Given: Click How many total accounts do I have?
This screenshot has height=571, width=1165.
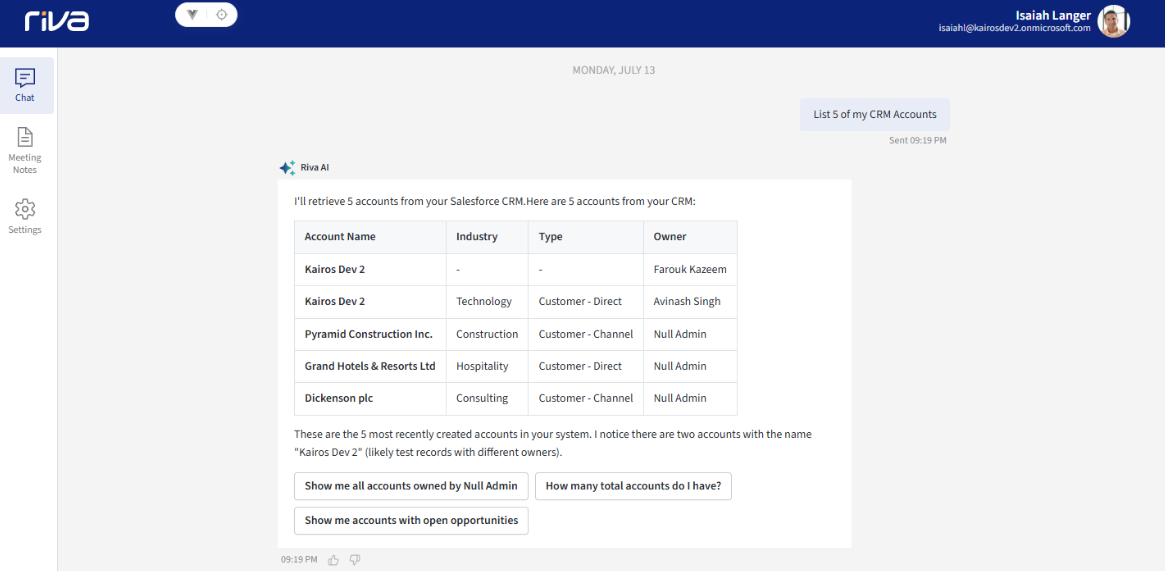Looking at the screenshot, I should [x=633, y=486].
